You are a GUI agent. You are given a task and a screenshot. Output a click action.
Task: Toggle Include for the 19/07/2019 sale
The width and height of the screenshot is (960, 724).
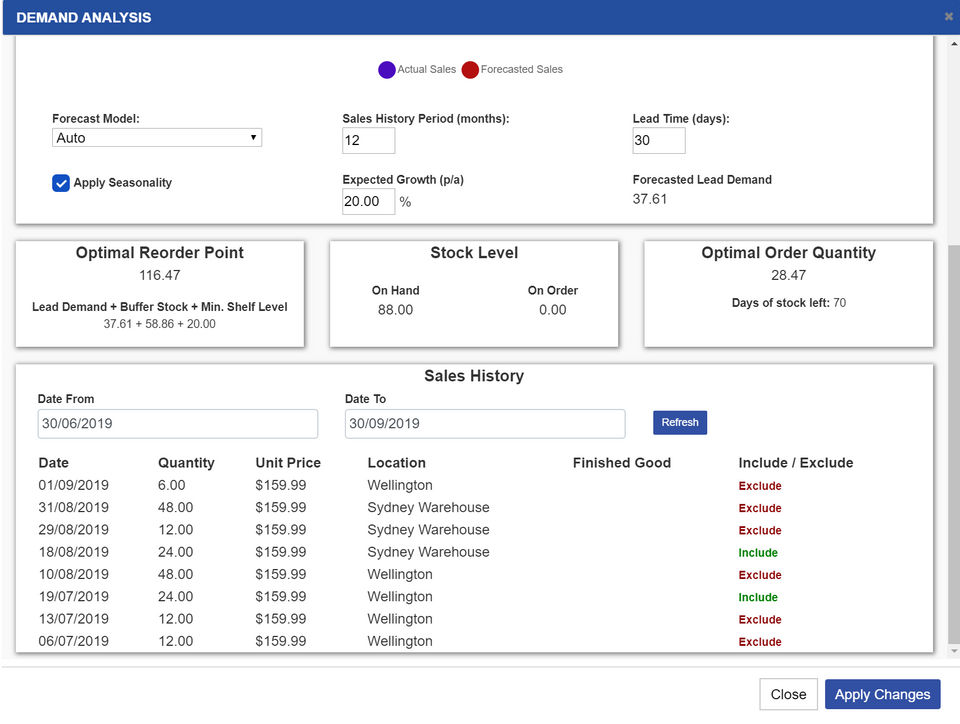758,597
